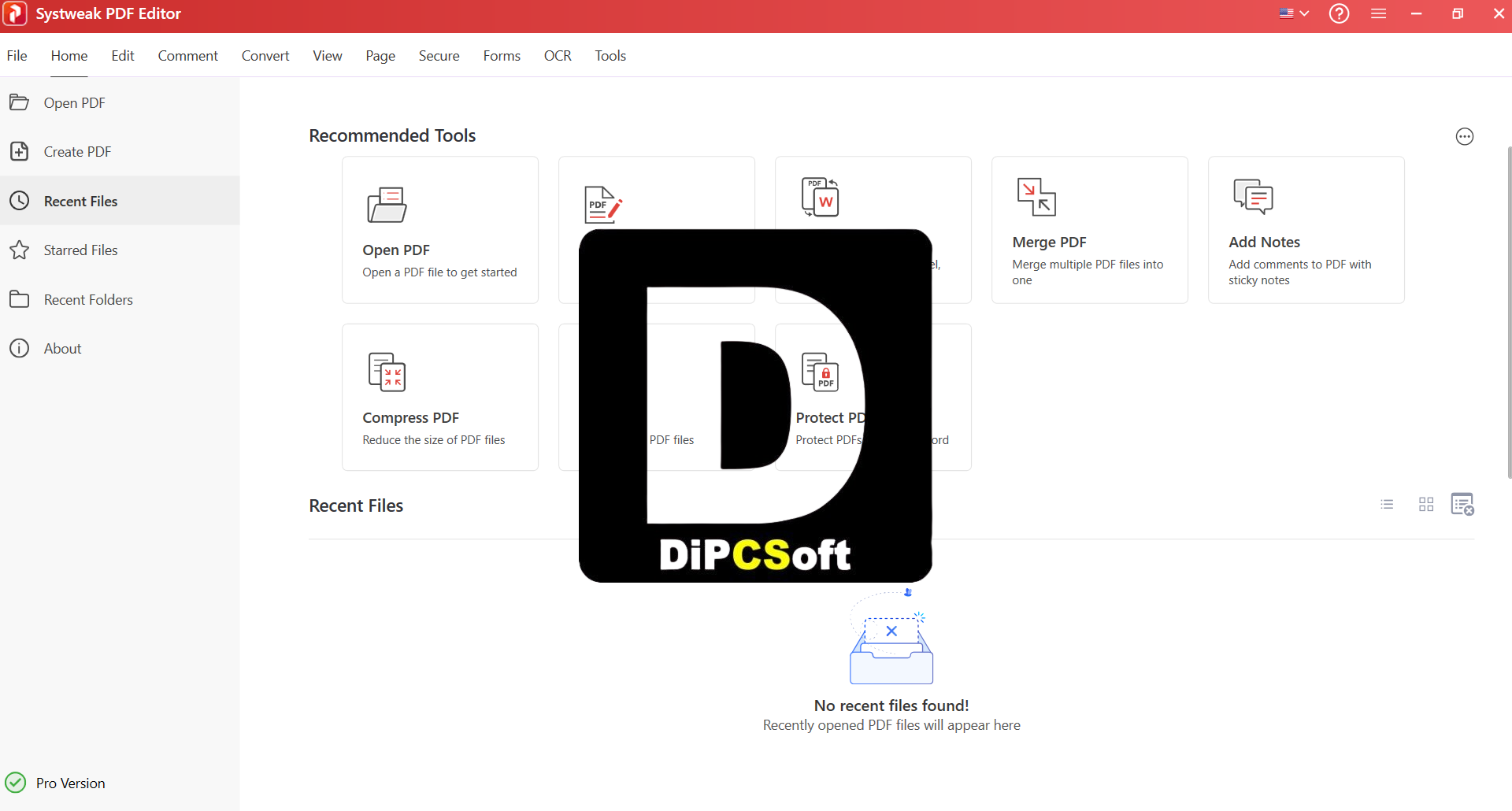Click 'Merge multiple PDF files into one' text
Screen dimensions: 1512x811
(1088, 272)
